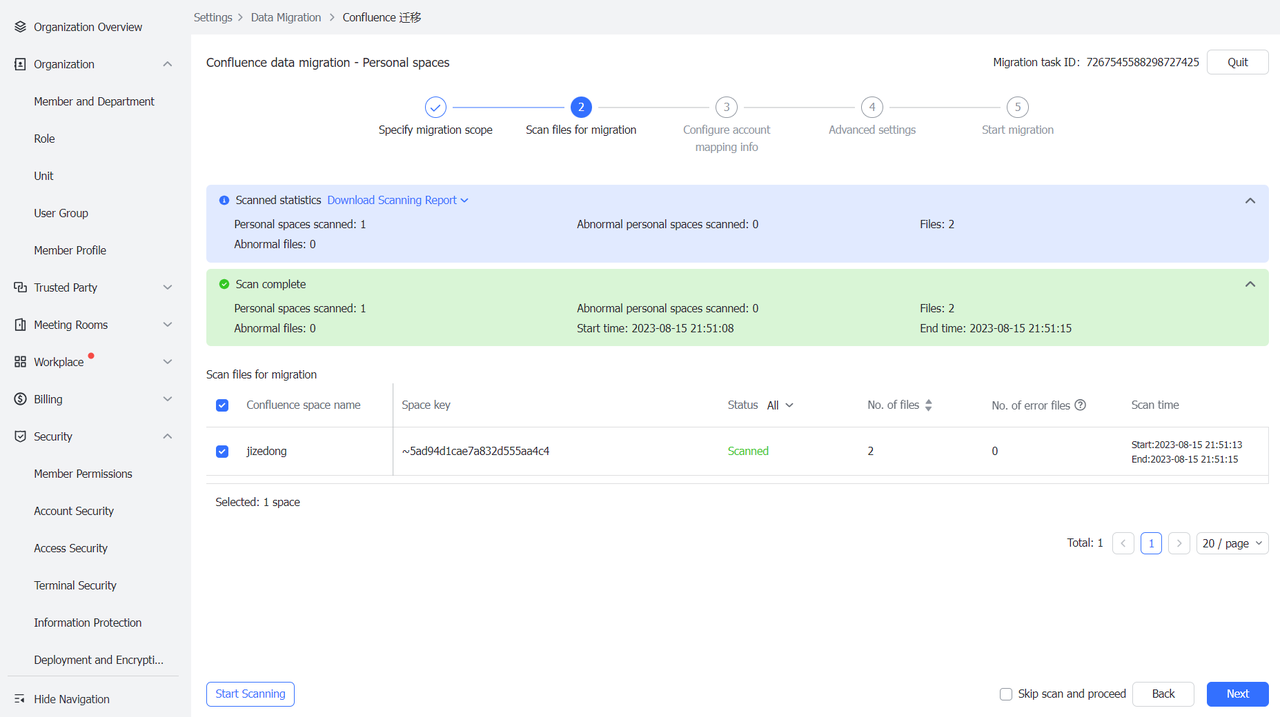Enable Skip scan and proceed checkbox
The height and width of the screenshot is (717, 1280).
[x=1006, y=694]
